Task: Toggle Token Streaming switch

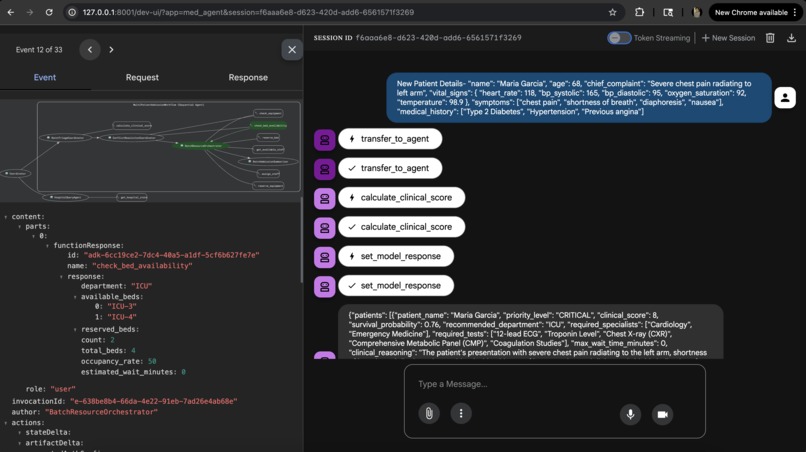Action: pos(619,38)
